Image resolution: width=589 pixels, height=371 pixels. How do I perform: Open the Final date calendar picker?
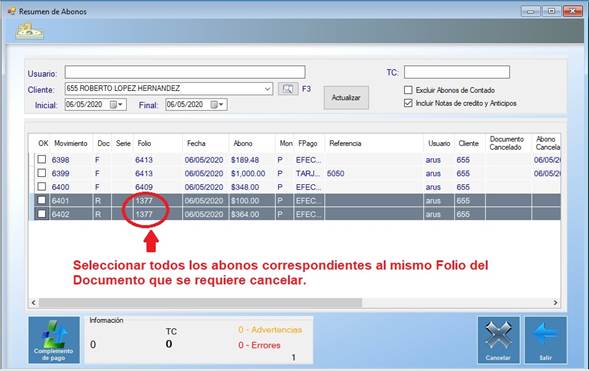(217, 105)
